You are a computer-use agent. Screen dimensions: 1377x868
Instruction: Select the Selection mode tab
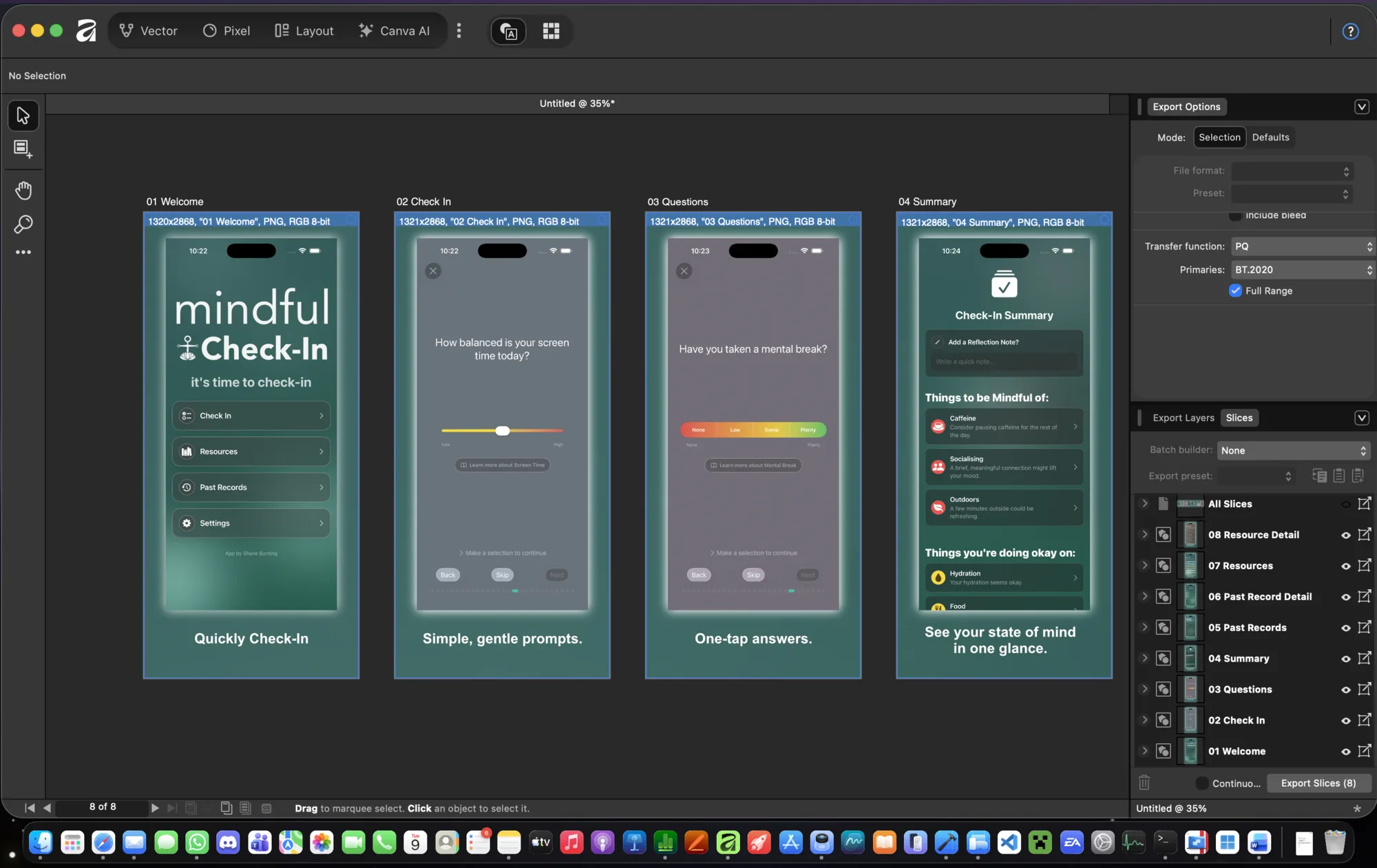click(x=1219, y=137)
